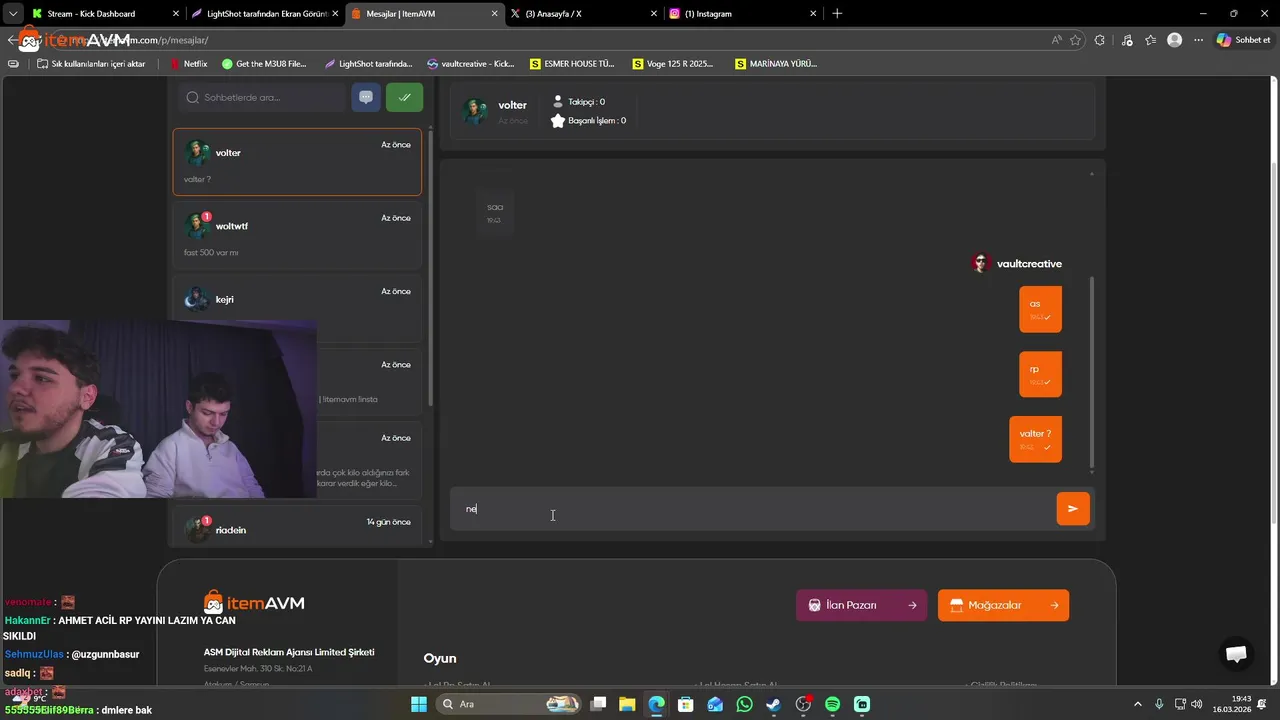Open the Netflix bookmark
This screenshot has height=720, width=1280.
click(188, 63)
